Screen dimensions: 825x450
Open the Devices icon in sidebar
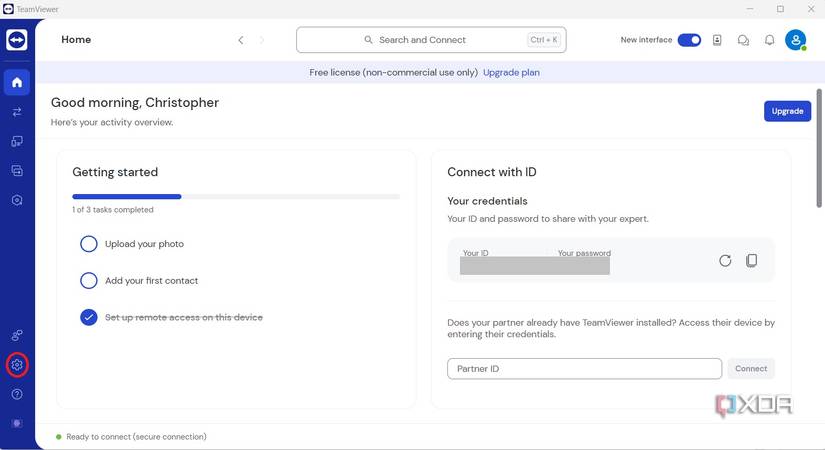[x=17, y=141]
